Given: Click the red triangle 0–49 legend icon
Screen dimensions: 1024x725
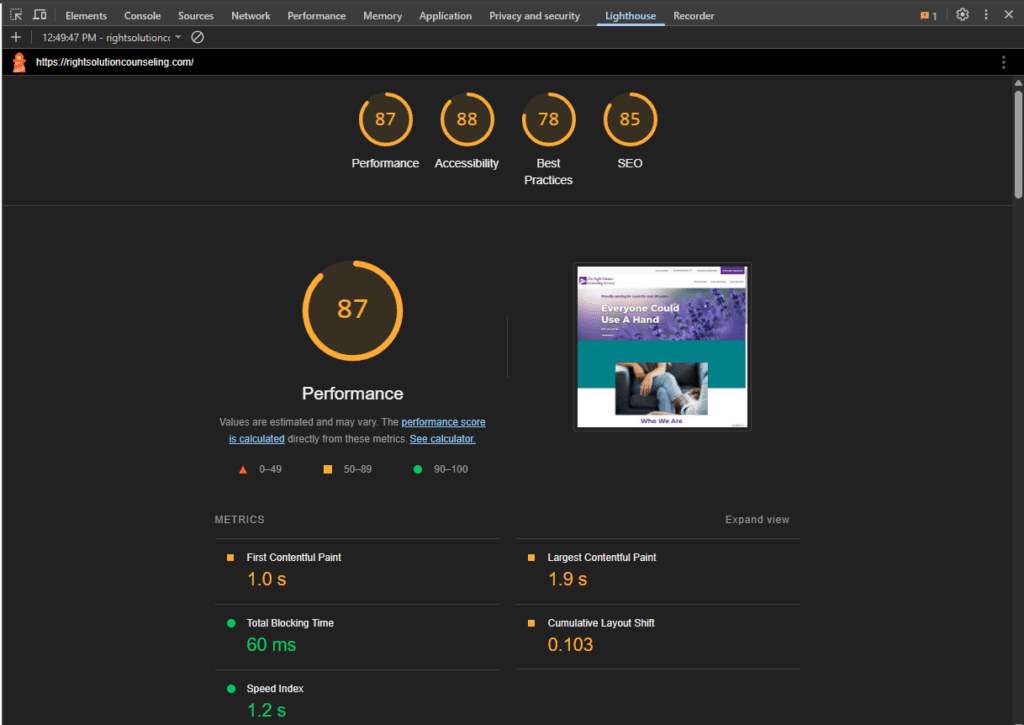Looking at the screenshot, I should pos(243,470).
